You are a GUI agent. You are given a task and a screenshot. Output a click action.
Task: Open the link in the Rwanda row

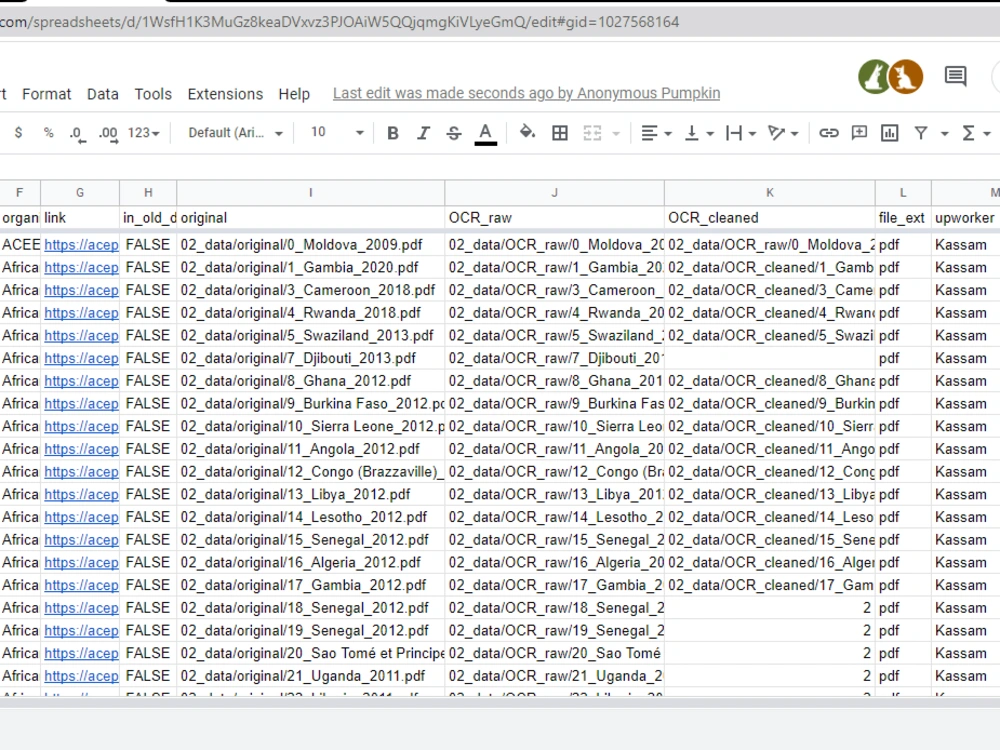[81, 313]
